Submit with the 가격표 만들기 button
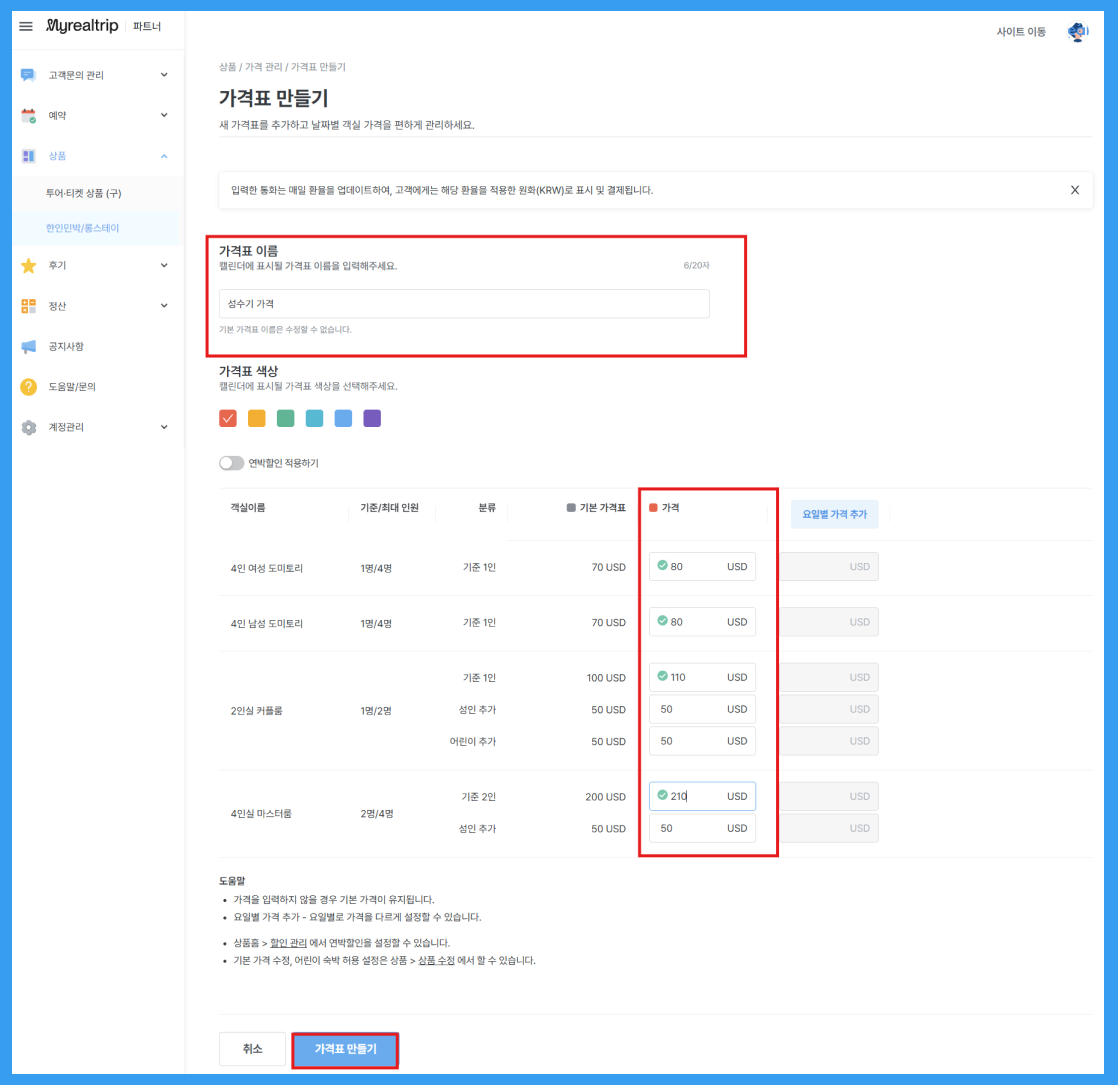 (345, 1050)
